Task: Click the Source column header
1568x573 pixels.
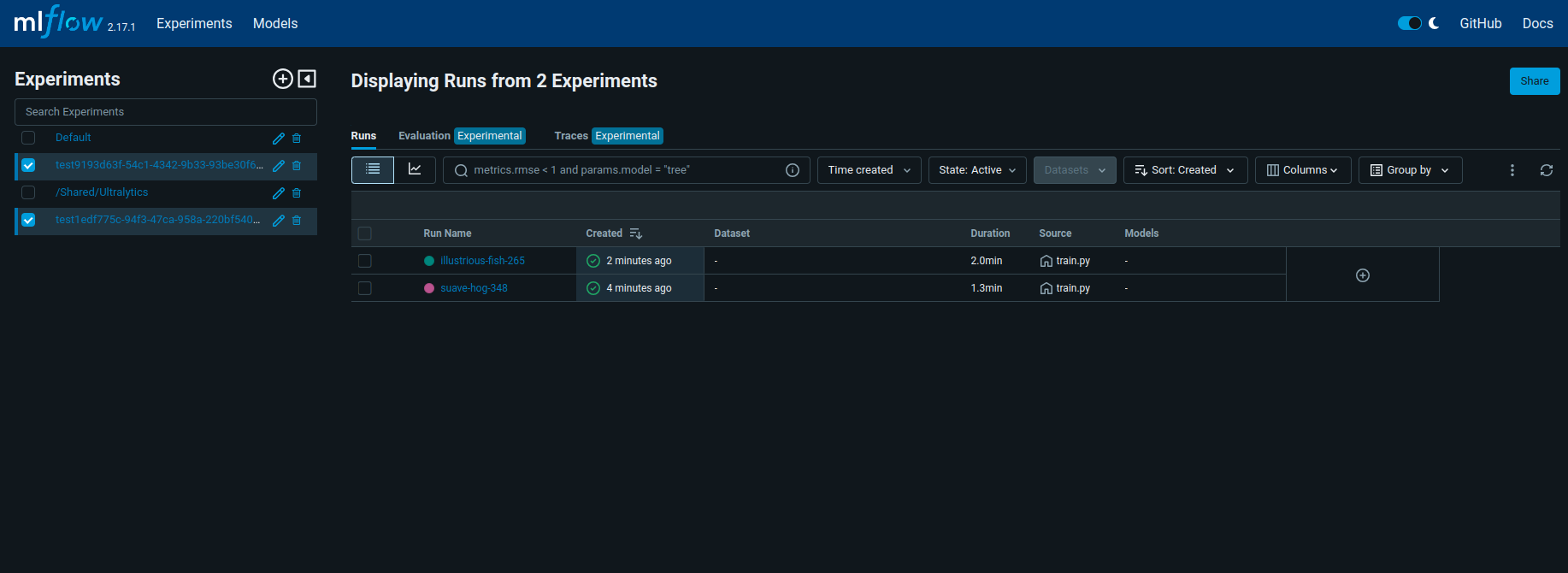Action: tap(1055, 233)
